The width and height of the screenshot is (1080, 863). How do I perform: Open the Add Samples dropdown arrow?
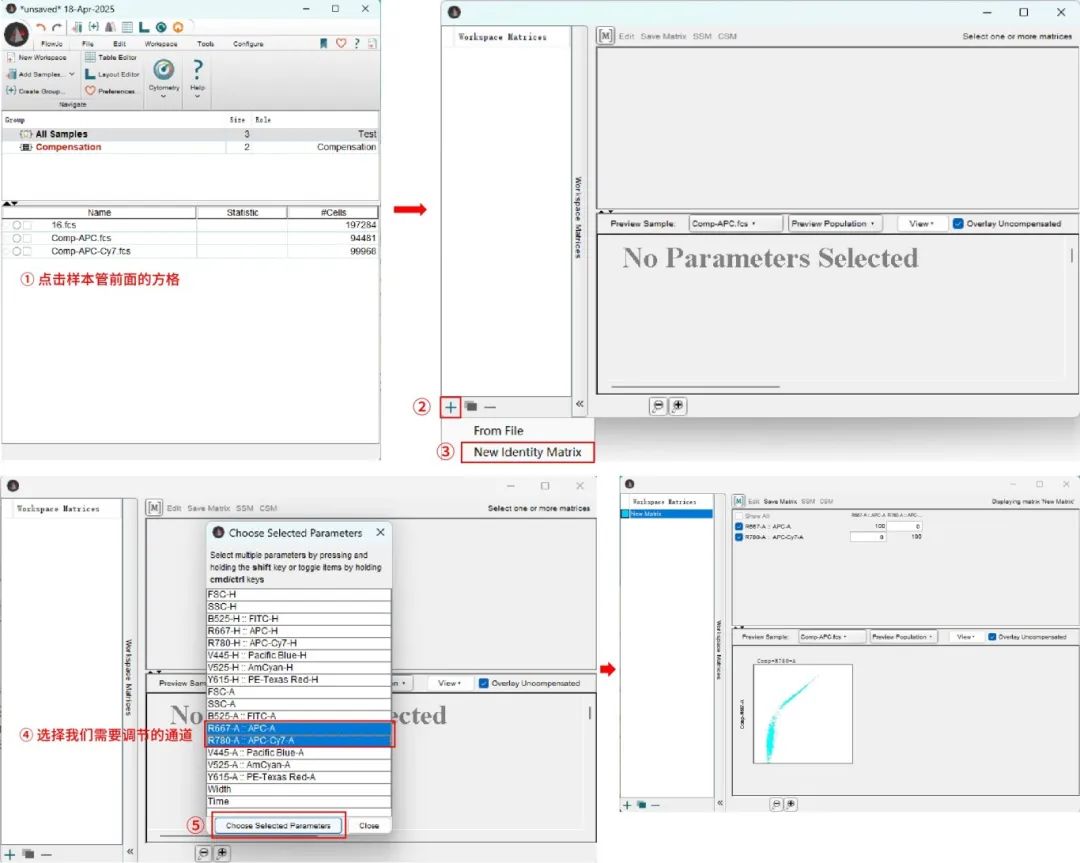[x=72, y=75]
